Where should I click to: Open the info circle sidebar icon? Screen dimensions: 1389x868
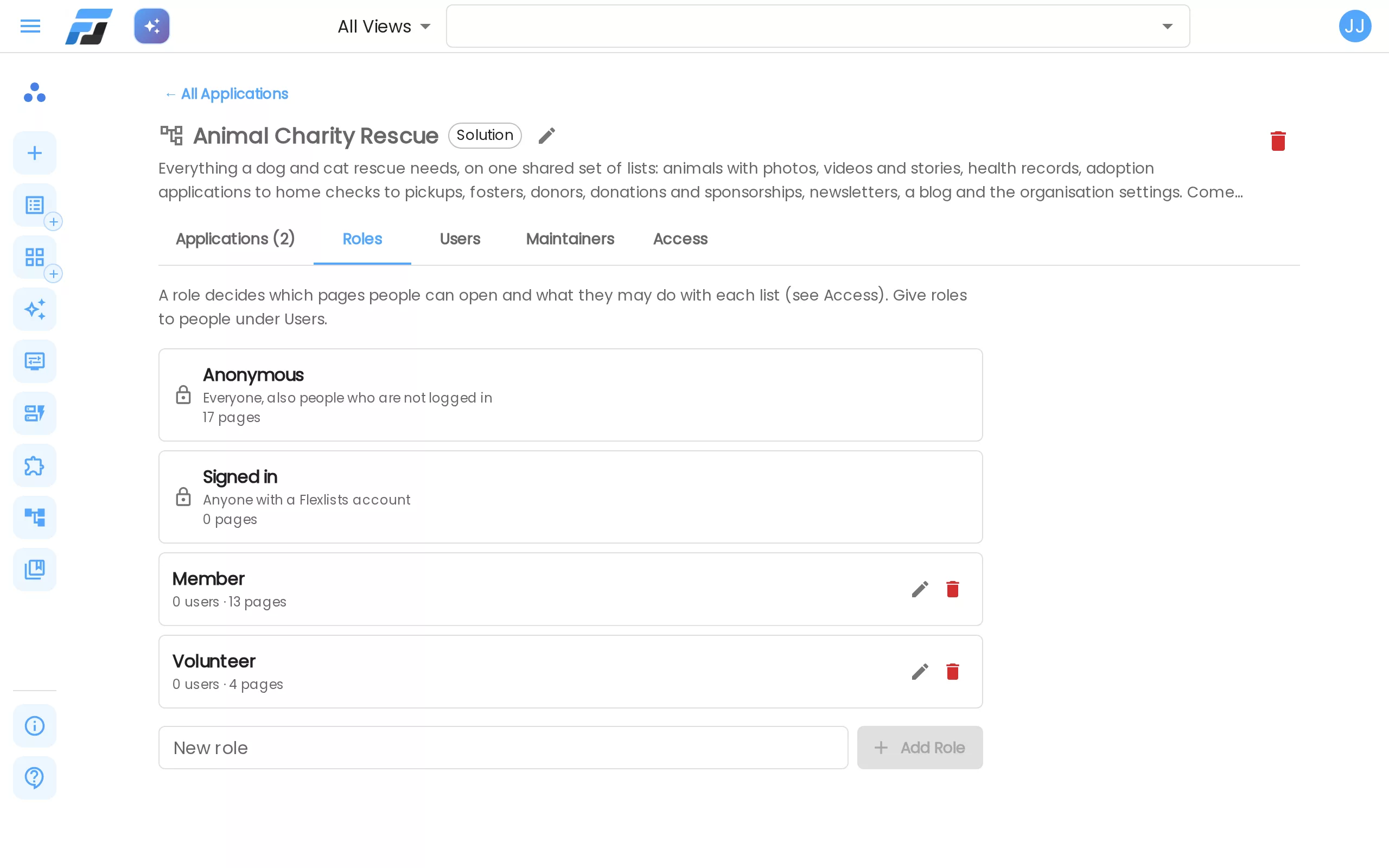tap(34, 726)
